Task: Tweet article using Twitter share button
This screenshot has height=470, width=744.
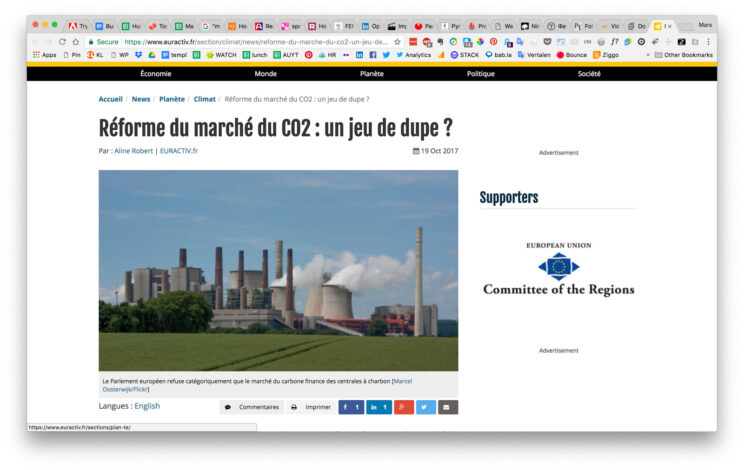Action: [426, 407]
